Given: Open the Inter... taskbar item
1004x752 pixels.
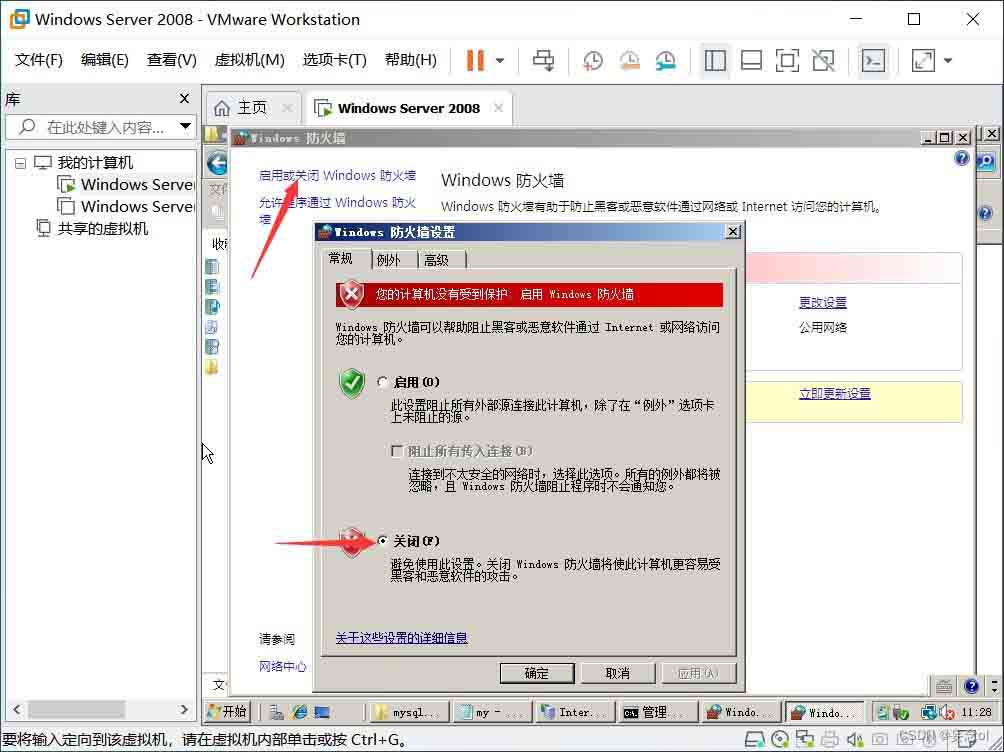Looking at the screenshot, I should click(574, 712).
